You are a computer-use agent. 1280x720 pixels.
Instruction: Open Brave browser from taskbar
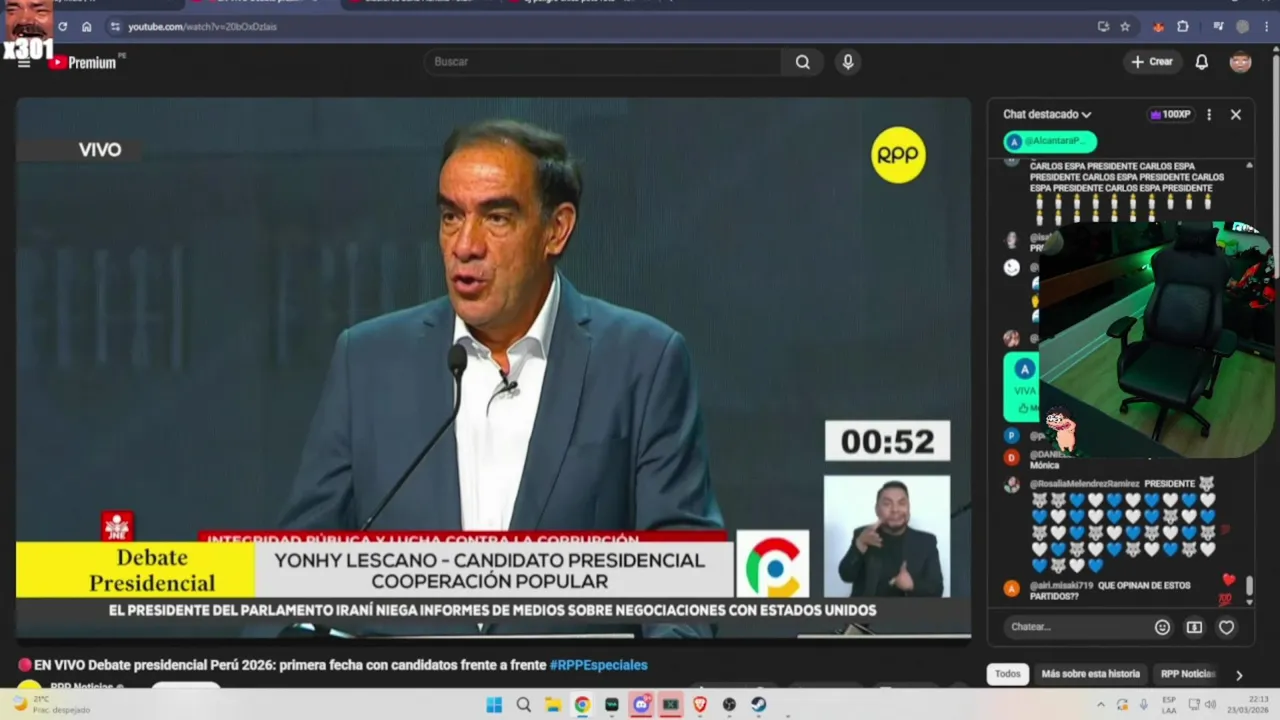click(x=700, y=705)
